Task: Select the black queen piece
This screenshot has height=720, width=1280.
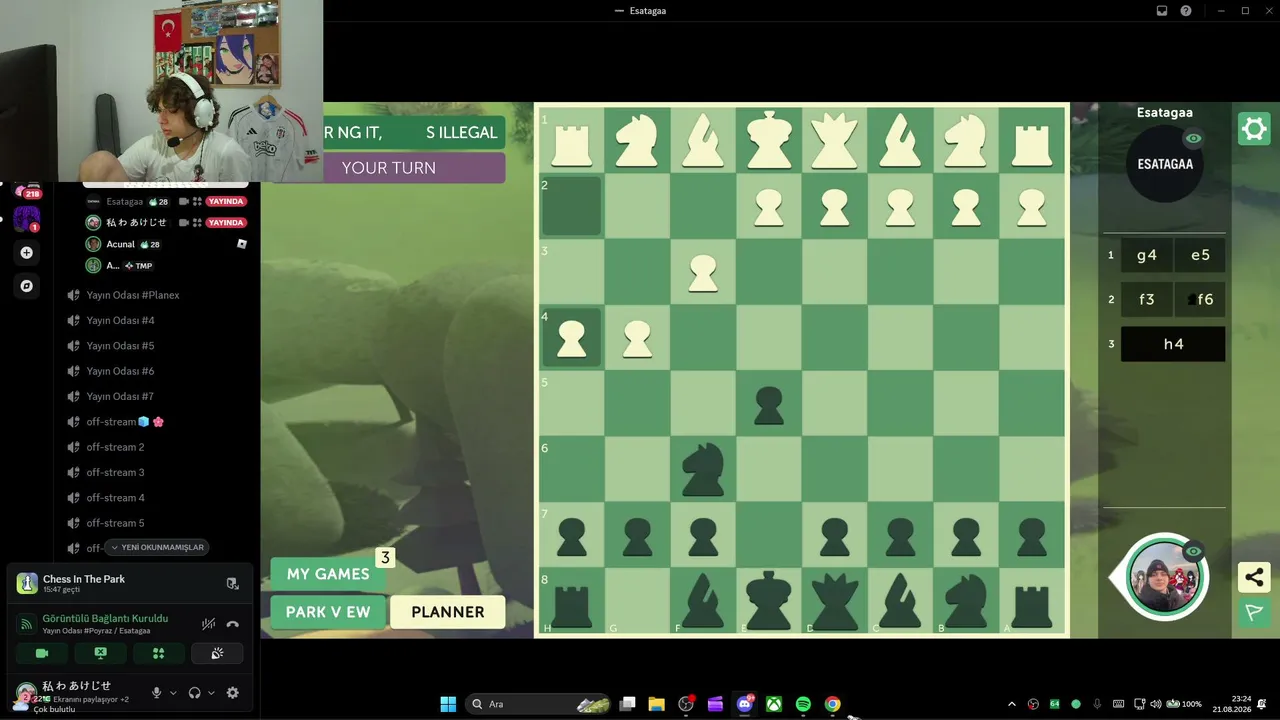Action: click(834, 601)
